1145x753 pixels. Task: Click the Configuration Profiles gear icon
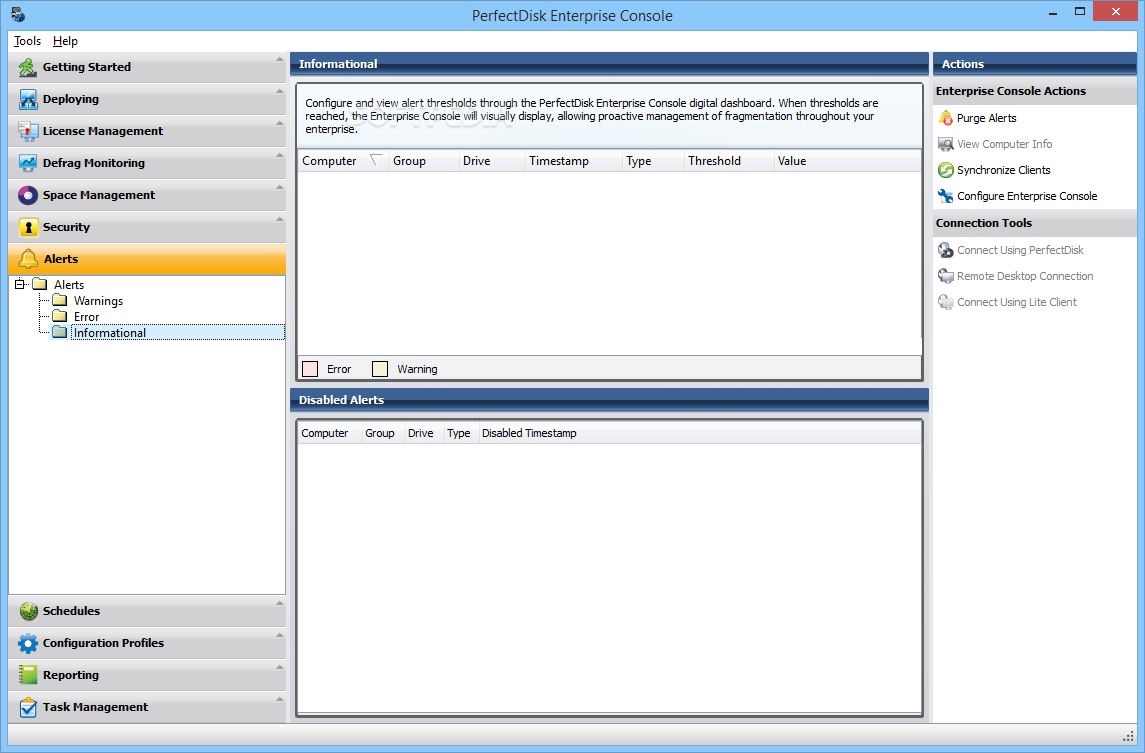click(x=28, y=643)
